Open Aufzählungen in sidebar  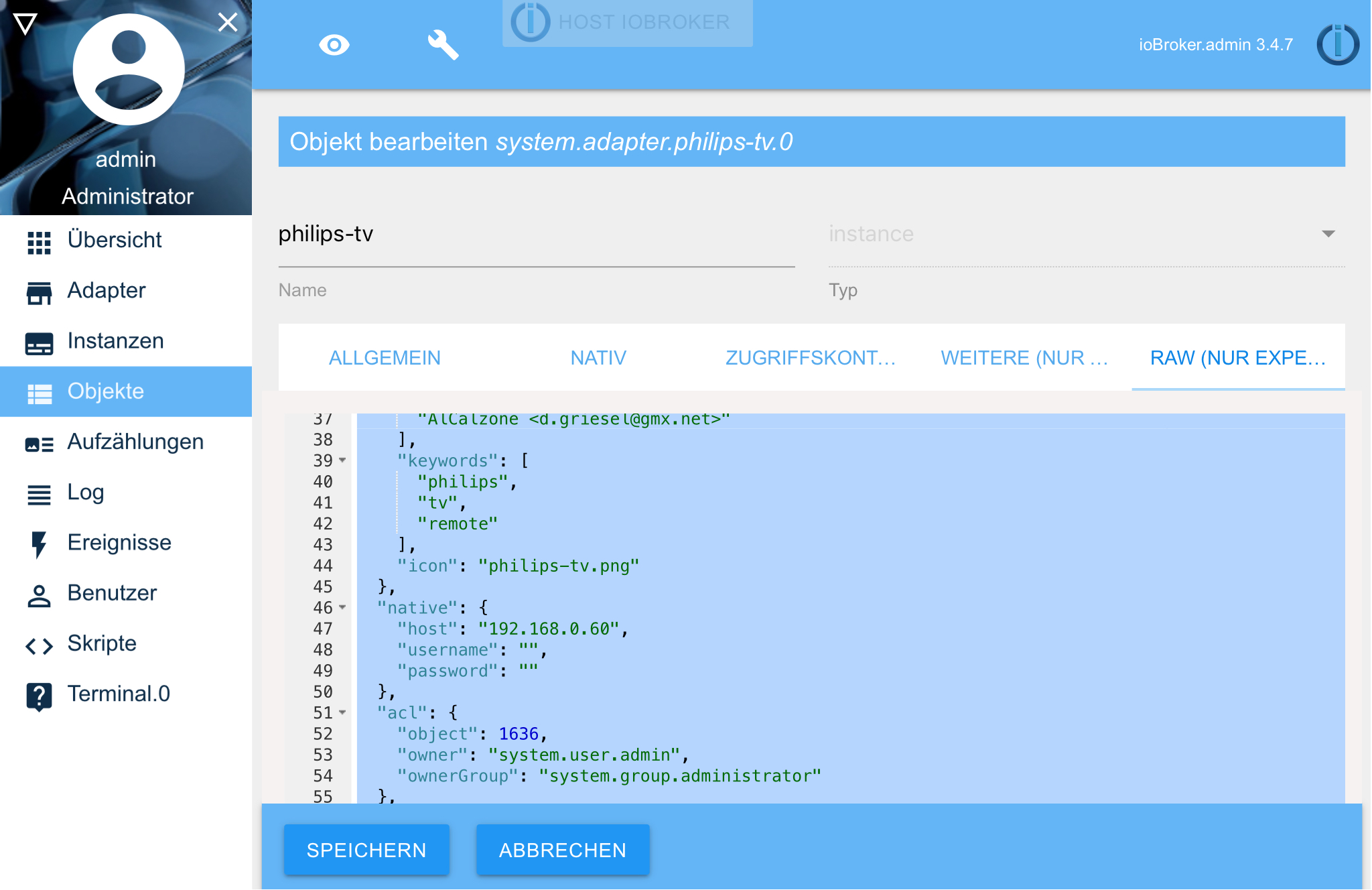126,442
